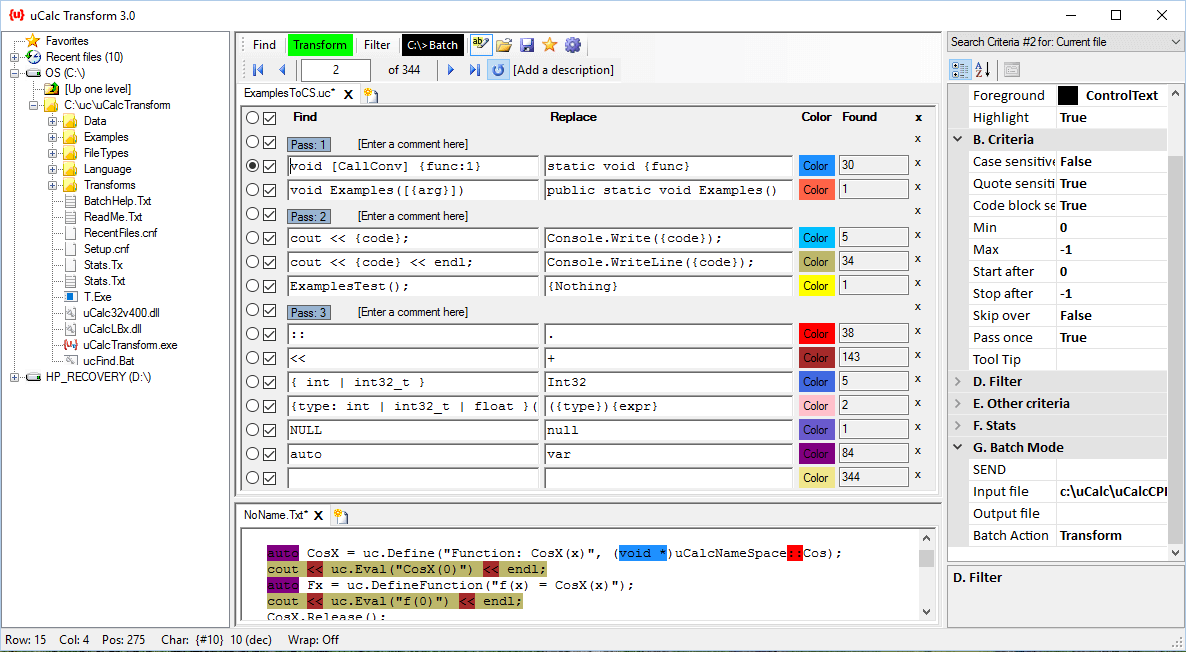Click the refresh circular arrow icon
The image size is (1186, 652).
(x=498, y=70)
